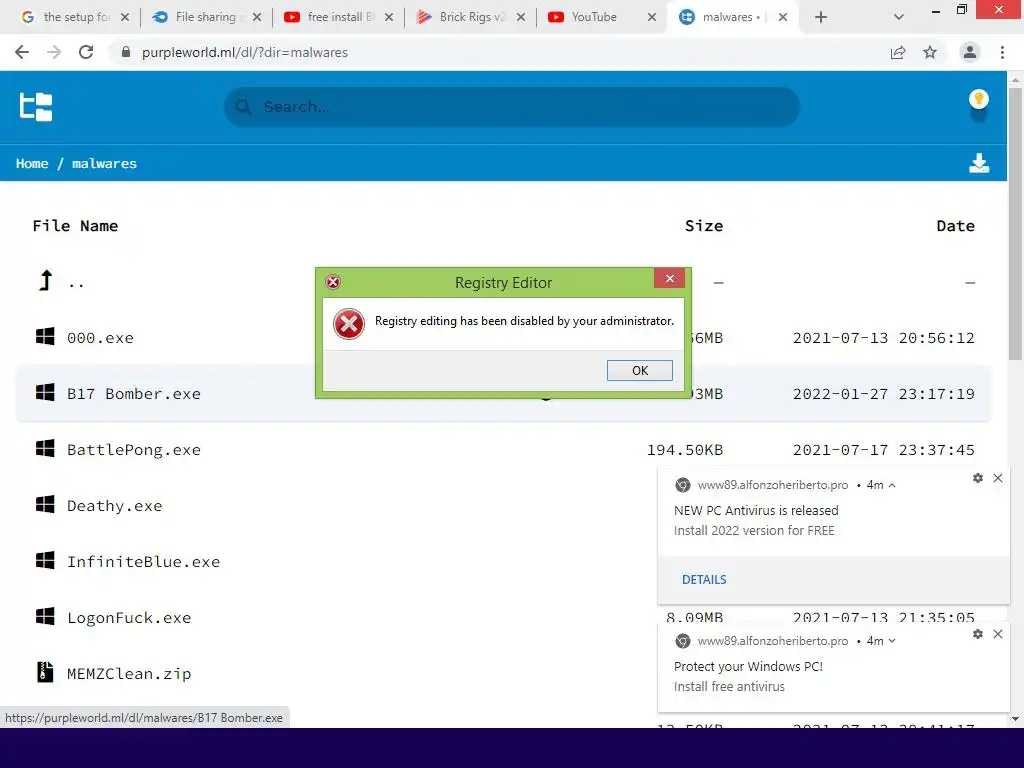This screenshot has width=1024, height=768.
Task: Click the file browser logo icon
Action: [x=35, y=107]
